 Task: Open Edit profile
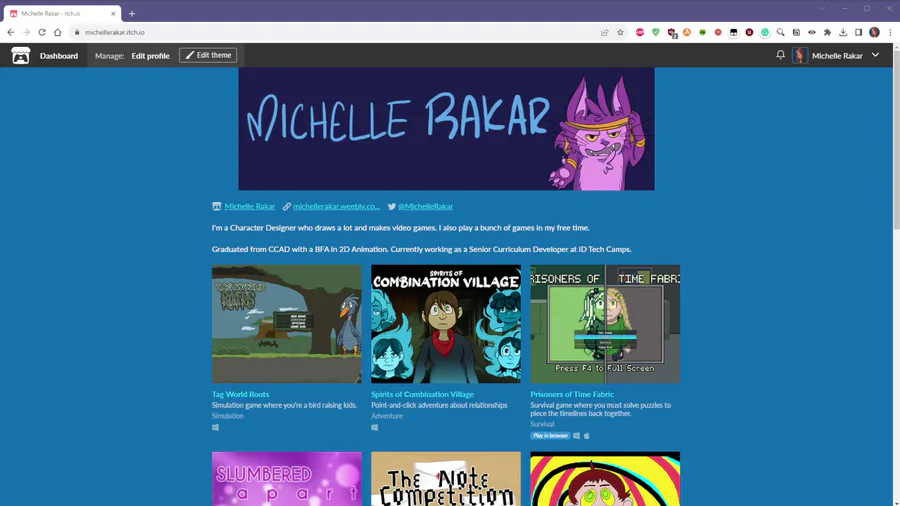tap(150, 56)
